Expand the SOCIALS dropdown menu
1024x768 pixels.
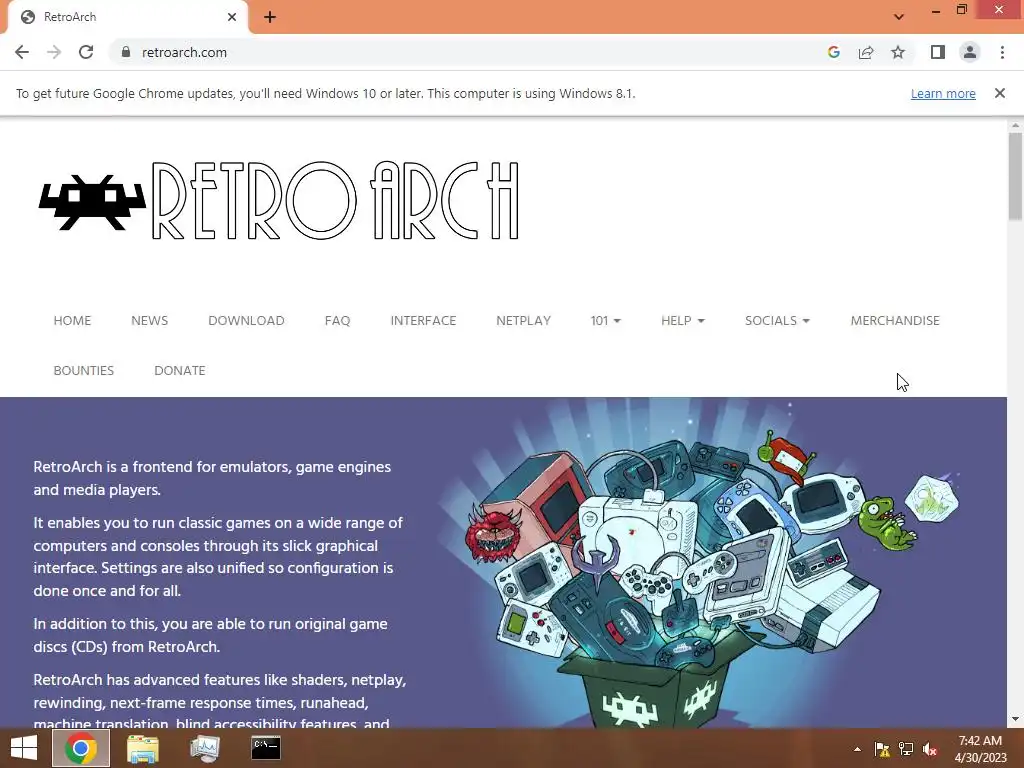[777, 321]
